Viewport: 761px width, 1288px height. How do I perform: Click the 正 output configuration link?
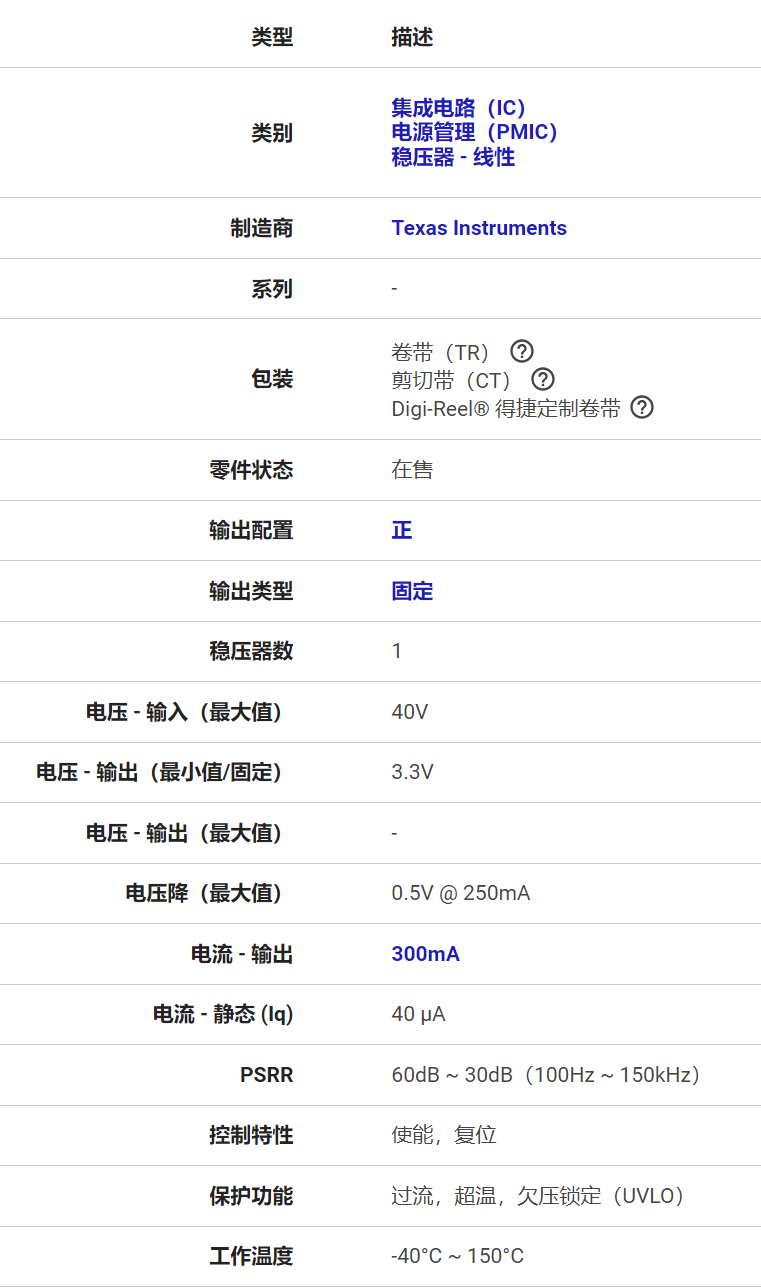click(402, 530)
